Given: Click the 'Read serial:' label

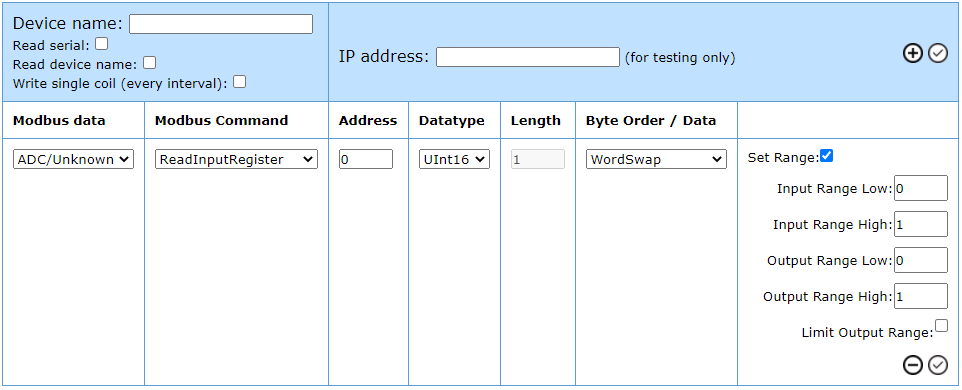Looking at the screenshot, I should pyautogui.click(x=52, y=45).
